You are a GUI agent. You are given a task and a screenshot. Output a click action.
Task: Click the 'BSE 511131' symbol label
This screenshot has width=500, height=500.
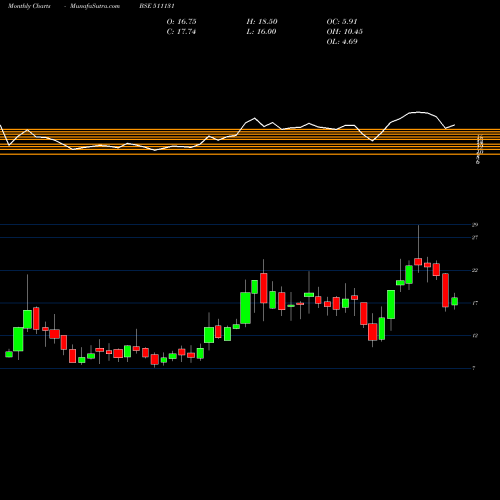tap(157, 6)
